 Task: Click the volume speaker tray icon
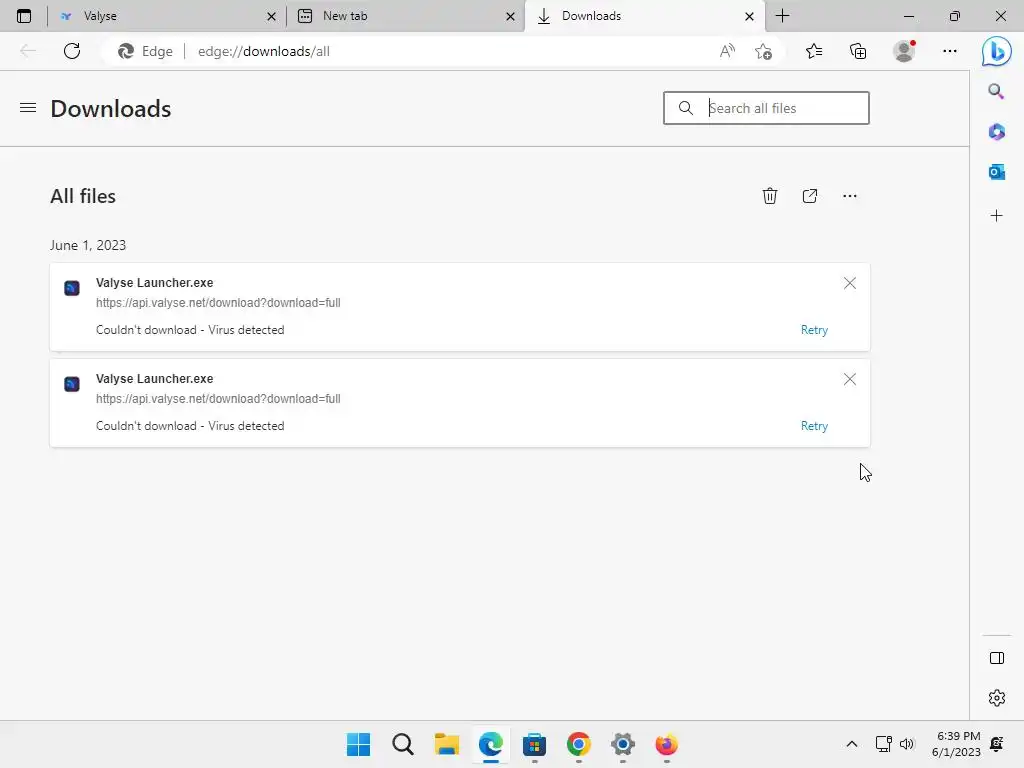coord(907,744)
